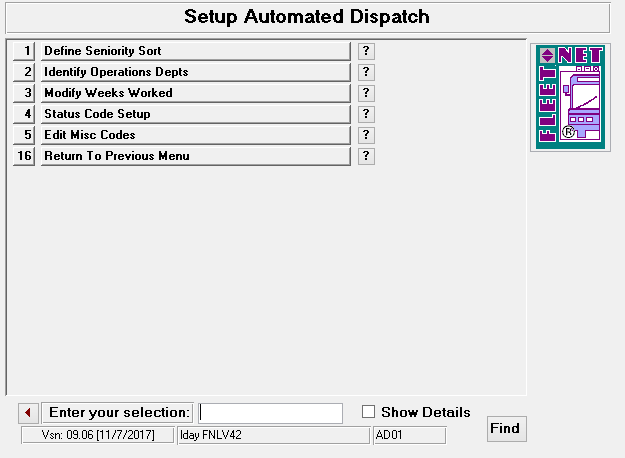This screenshot has width=625, height=458.
Task: Return To Previous Menu
Action: click(x=195, y=156)
